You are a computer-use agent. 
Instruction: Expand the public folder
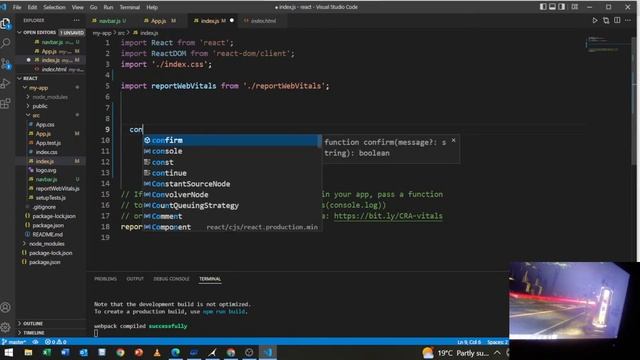click(x=40, y=106)
